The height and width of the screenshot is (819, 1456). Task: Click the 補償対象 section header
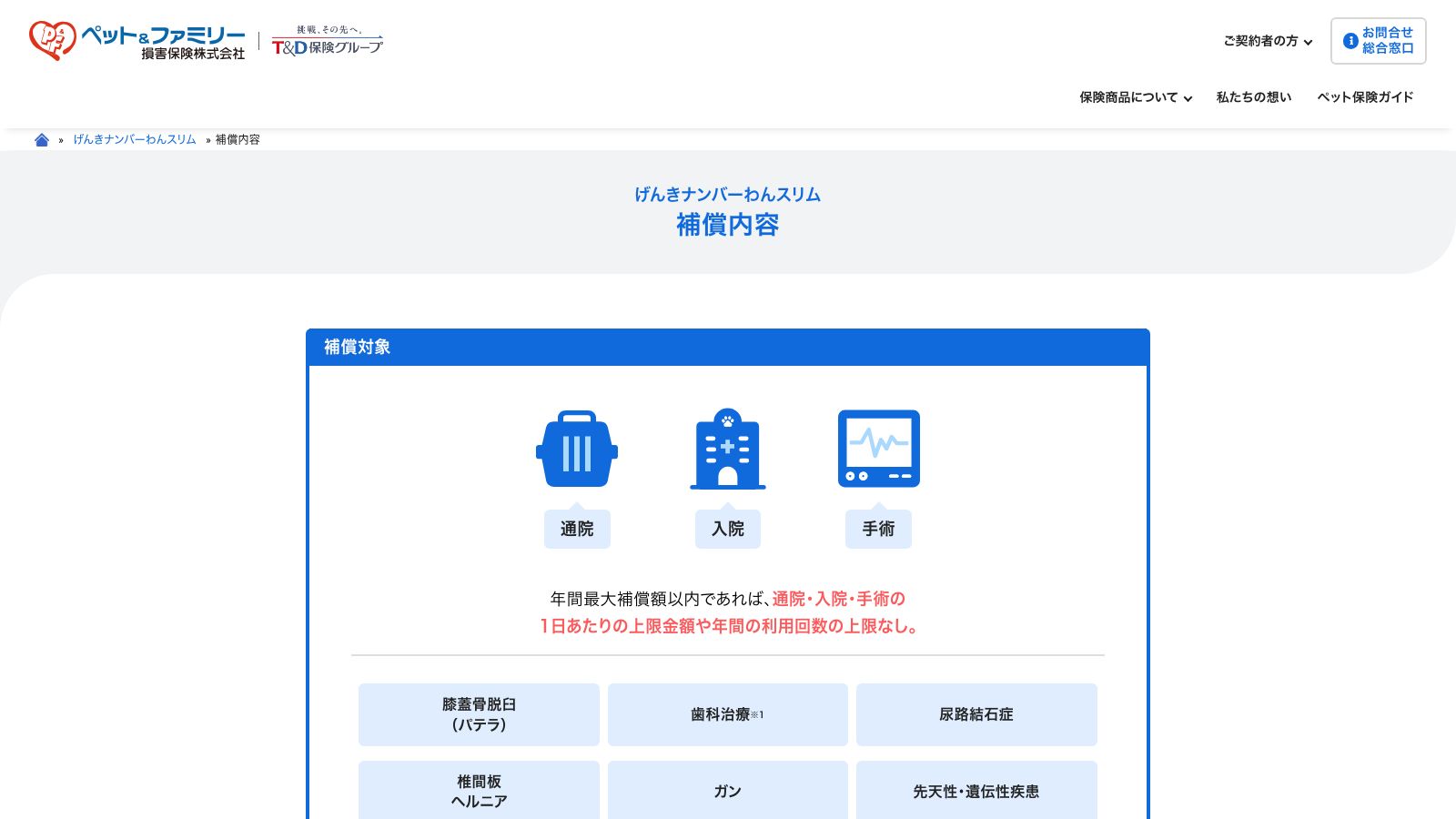pos(728,347)
